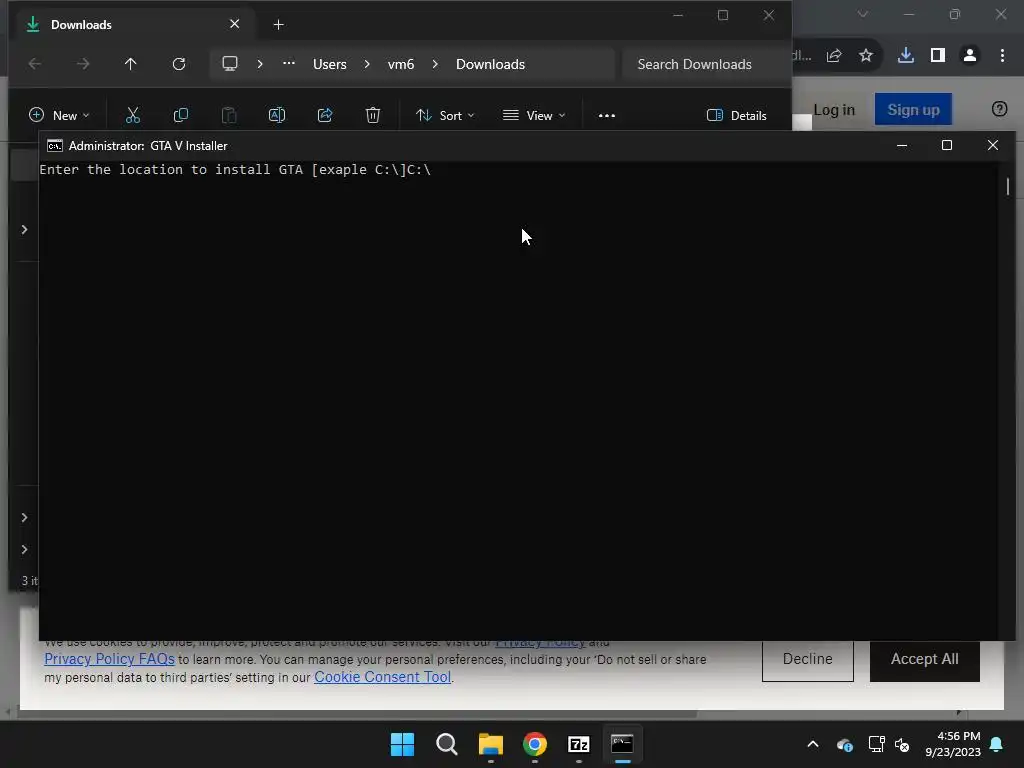
Task: Refresh the Downloads folder
Action: (x=179, y=64)
